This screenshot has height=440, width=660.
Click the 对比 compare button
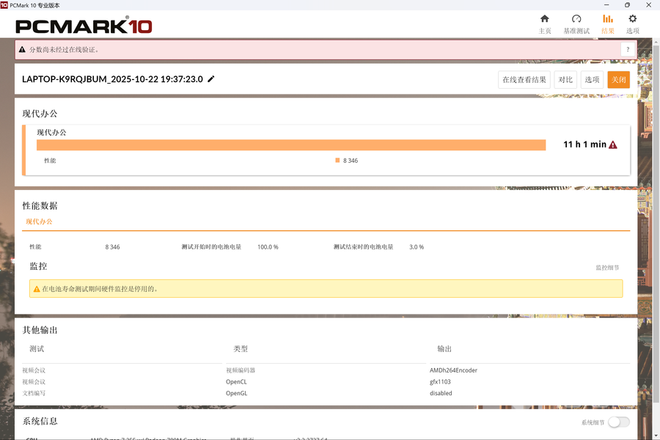tap(566, 80)
